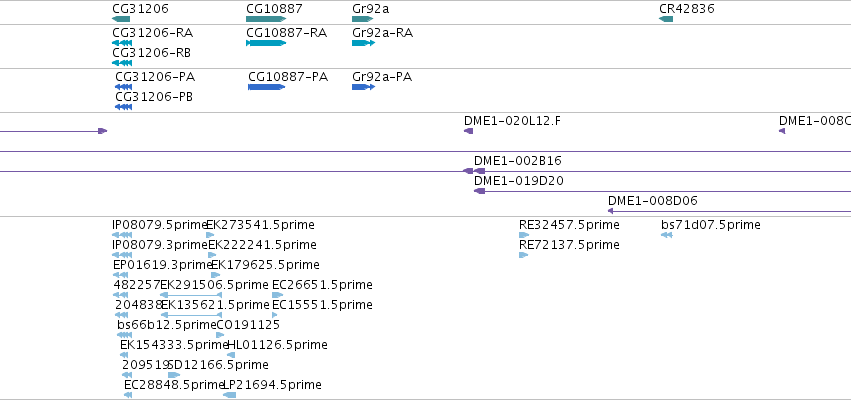This screenshot has height=400, width=851.
Task: Click the EC26651.5prime EST arrow
Action: pyautogui.click(x=277, y=295)
